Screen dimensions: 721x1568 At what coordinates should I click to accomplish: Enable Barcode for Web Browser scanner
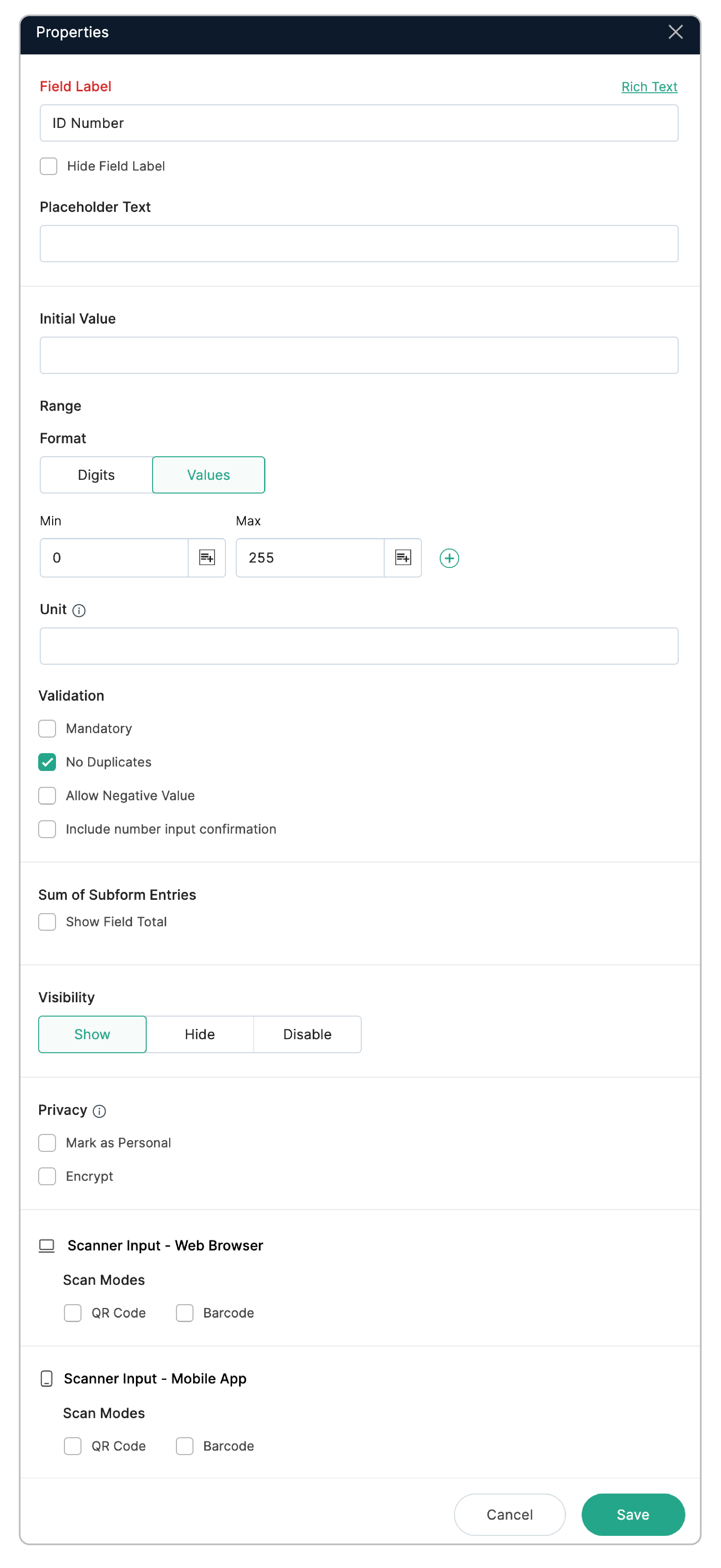coord(185,1313)
